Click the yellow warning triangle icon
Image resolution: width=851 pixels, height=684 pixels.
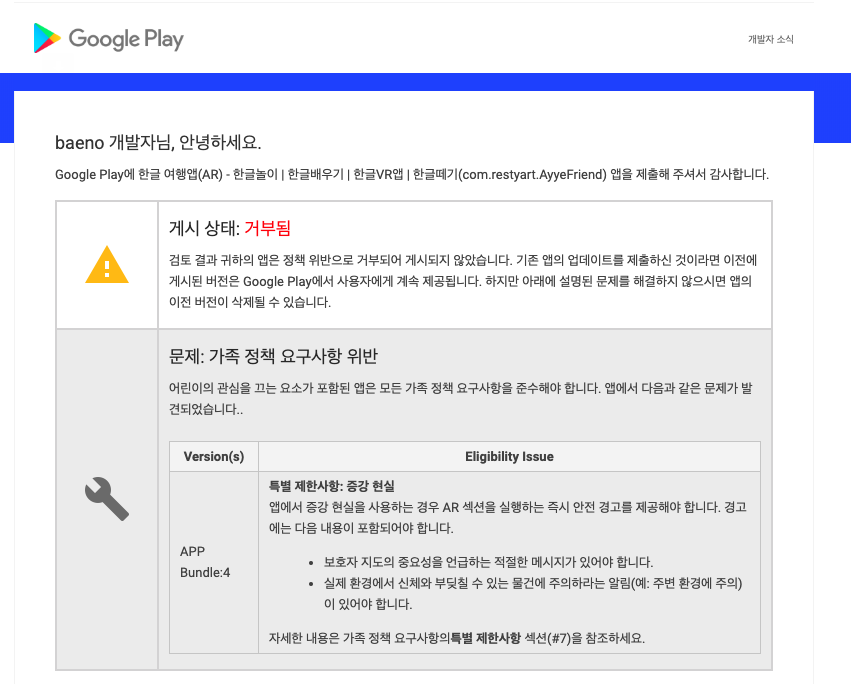pos(107,265)
